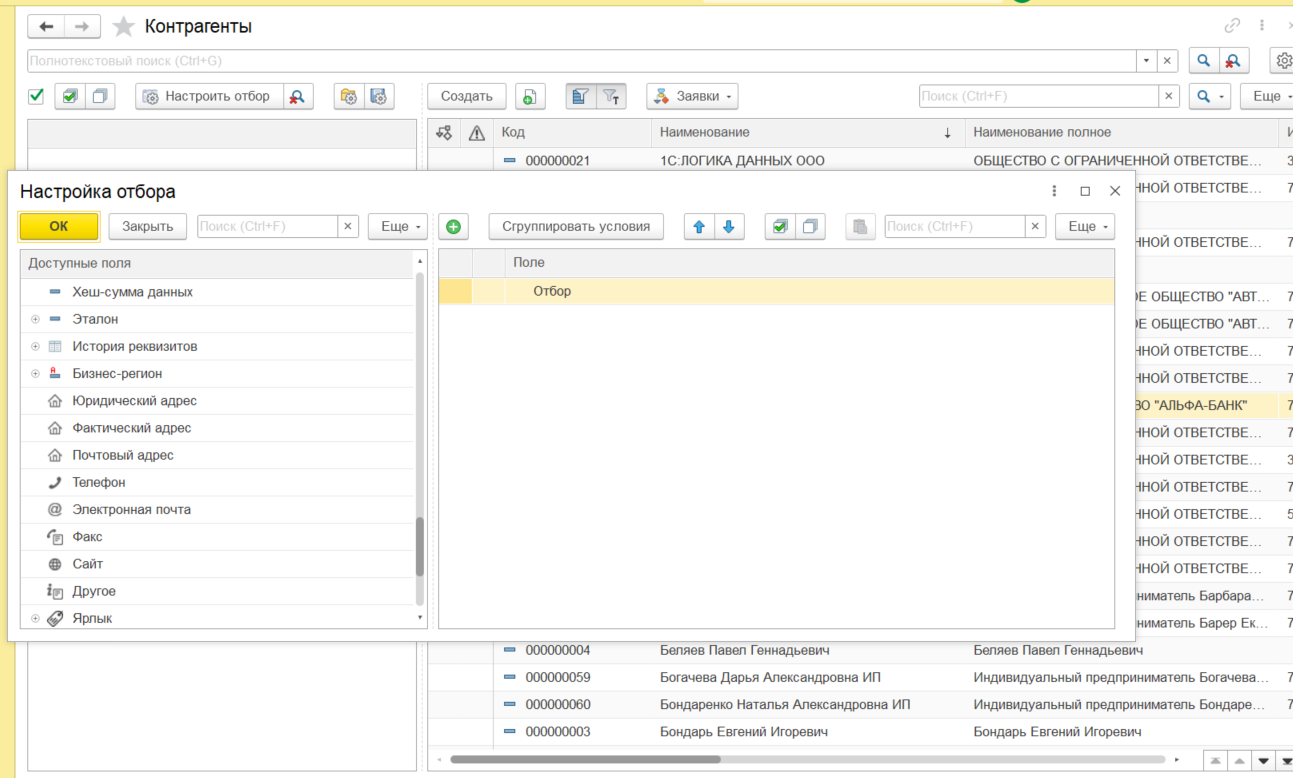Move the condition up with blue arrow
Image resolution: width=1293 pixels, height=778 pixels.
tap(699, 226)
